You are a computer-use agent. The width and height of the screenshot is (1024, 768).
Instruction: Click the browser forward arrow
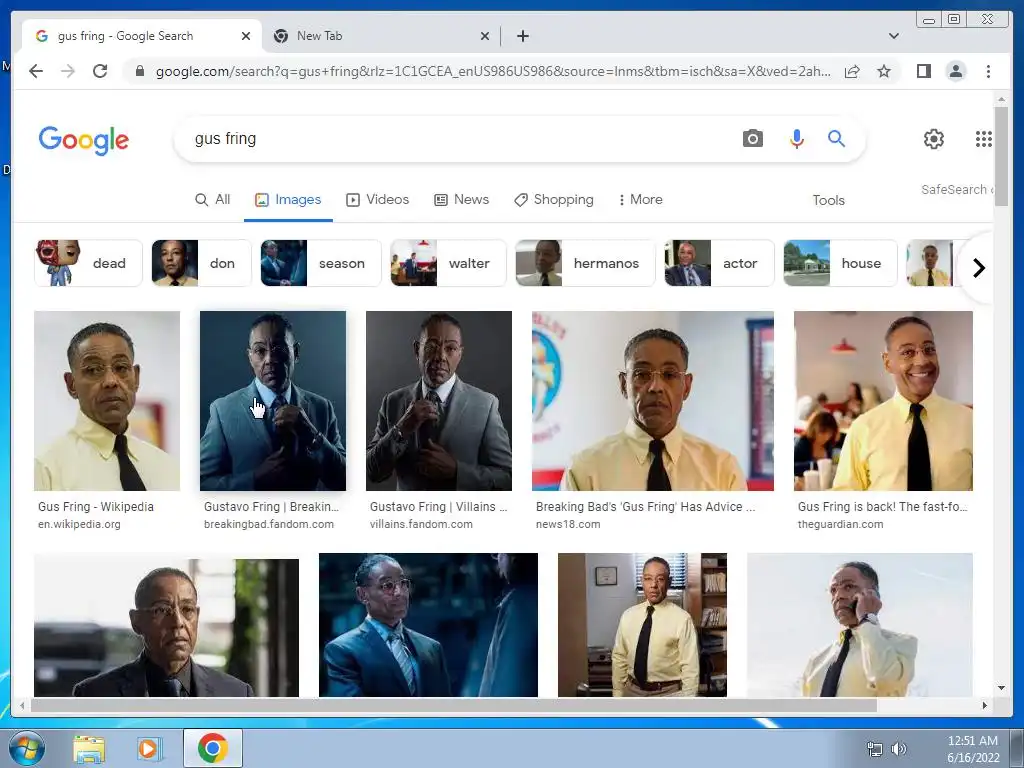[68, 71]
